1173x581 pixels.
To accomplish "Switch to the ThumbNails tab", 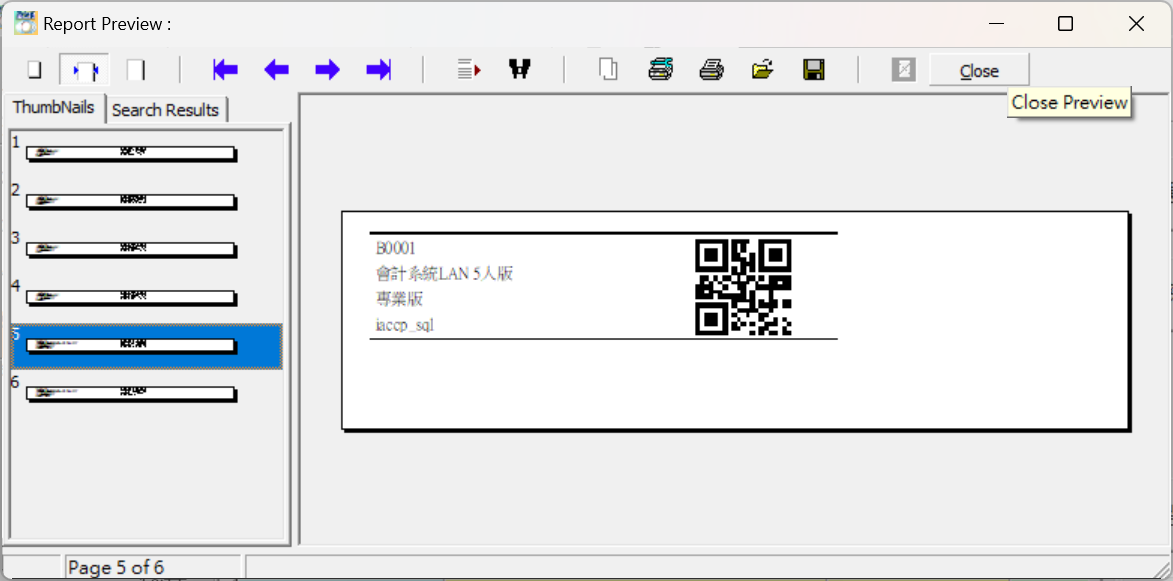I will [54, 108].
